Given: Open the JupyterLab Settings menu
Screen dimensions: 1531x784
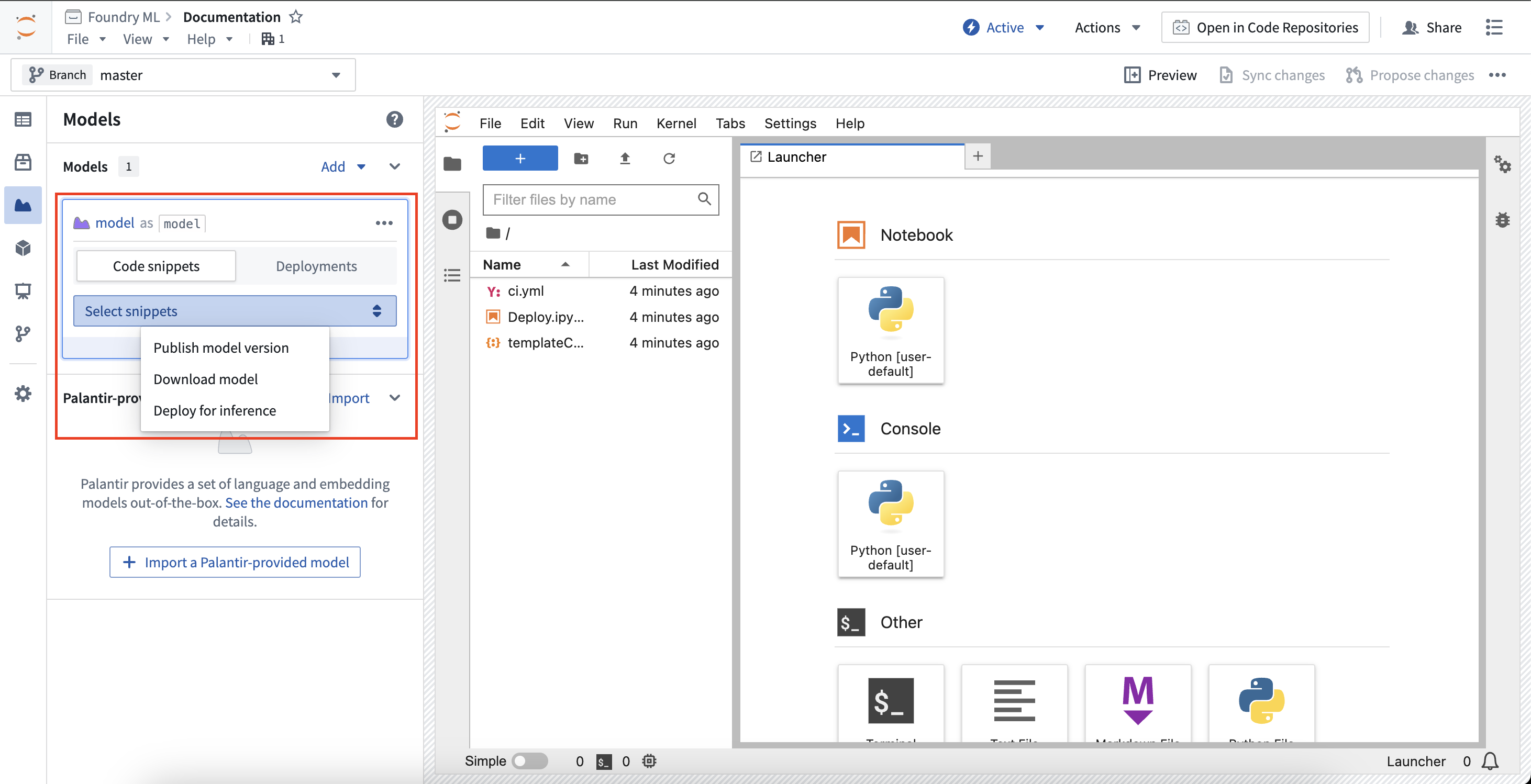Looking at the screenshot, I should [790, 124].
